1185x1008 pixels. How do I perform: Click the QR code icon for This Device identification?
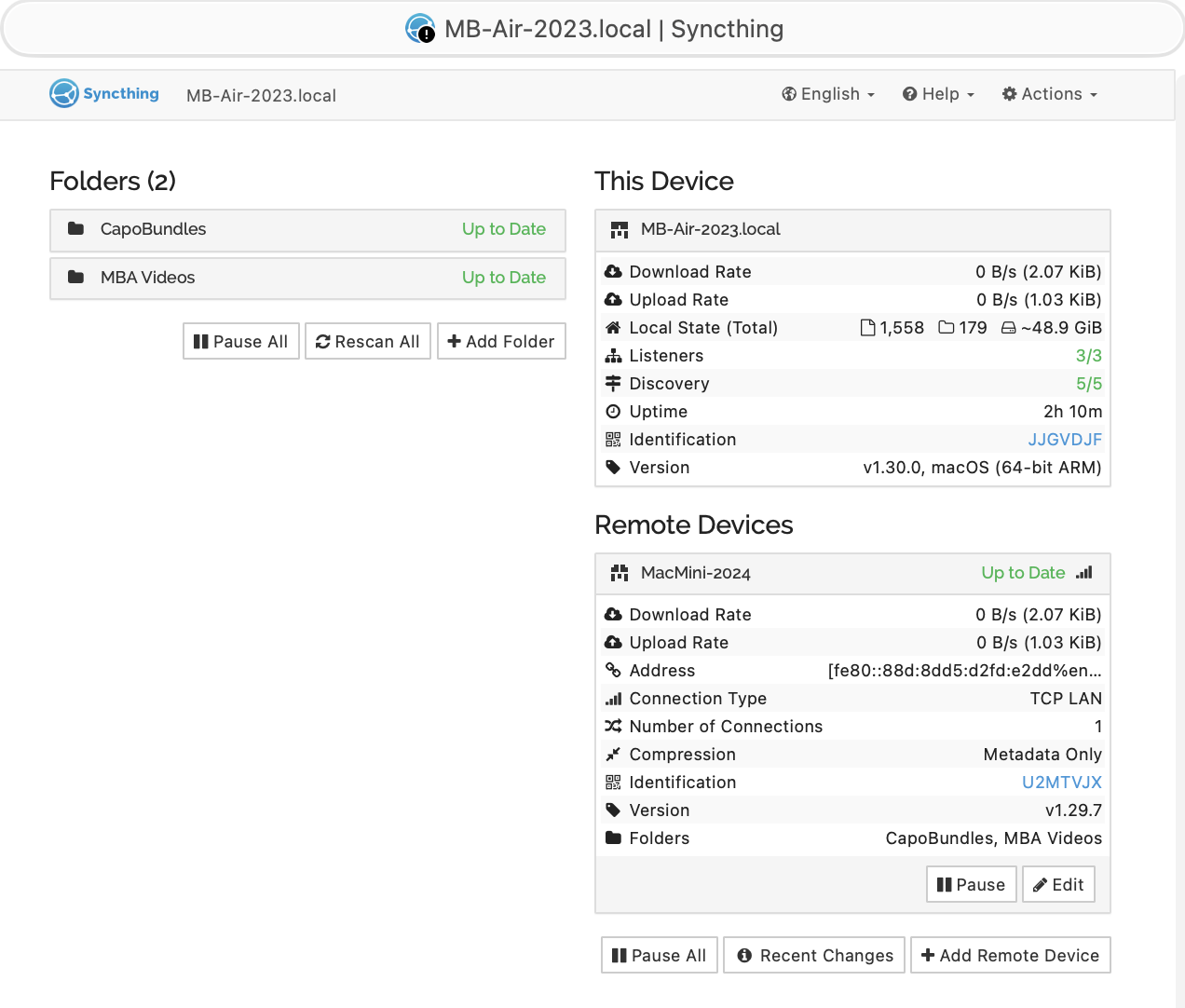(613, 440)
